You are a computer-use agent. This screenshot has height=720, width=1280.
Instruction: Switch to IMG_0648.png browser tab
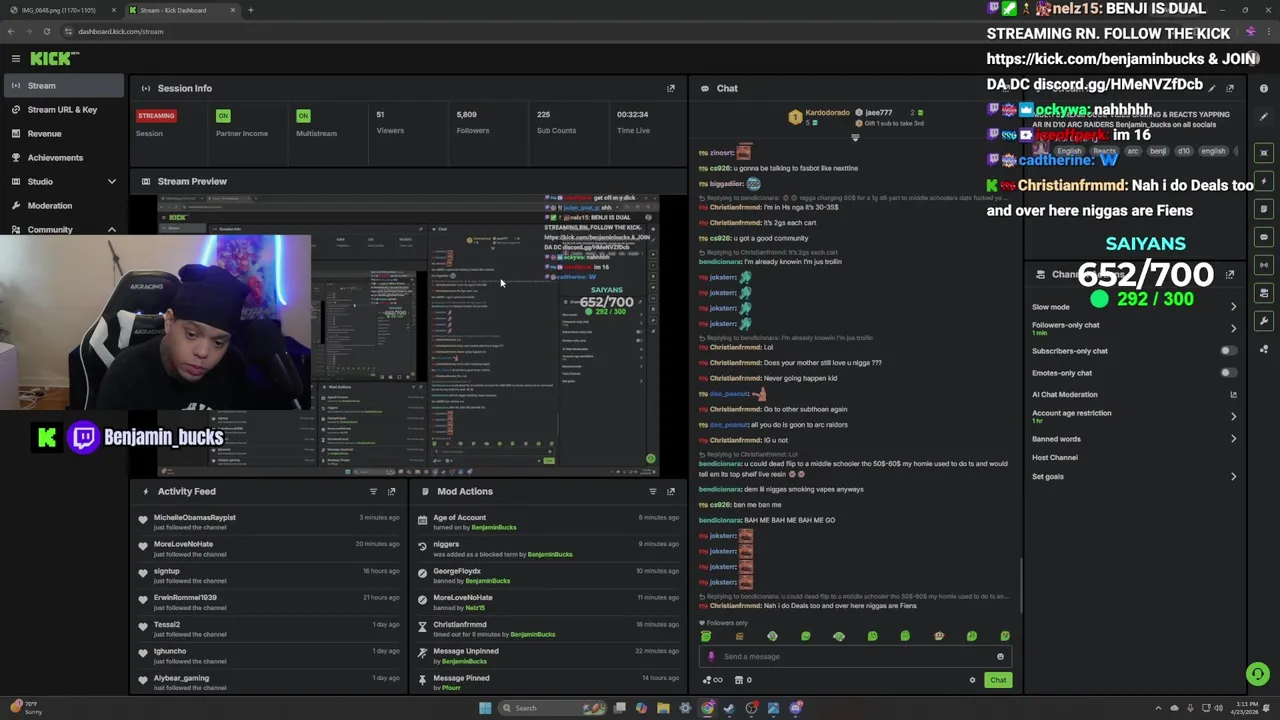point(60,10)
